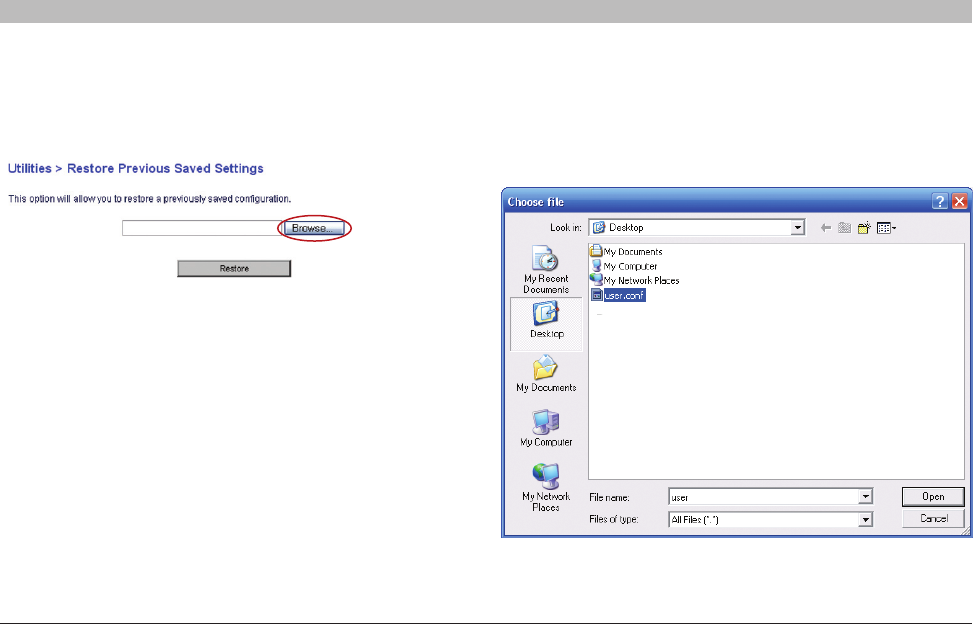Click the Open button

(933, 497)
